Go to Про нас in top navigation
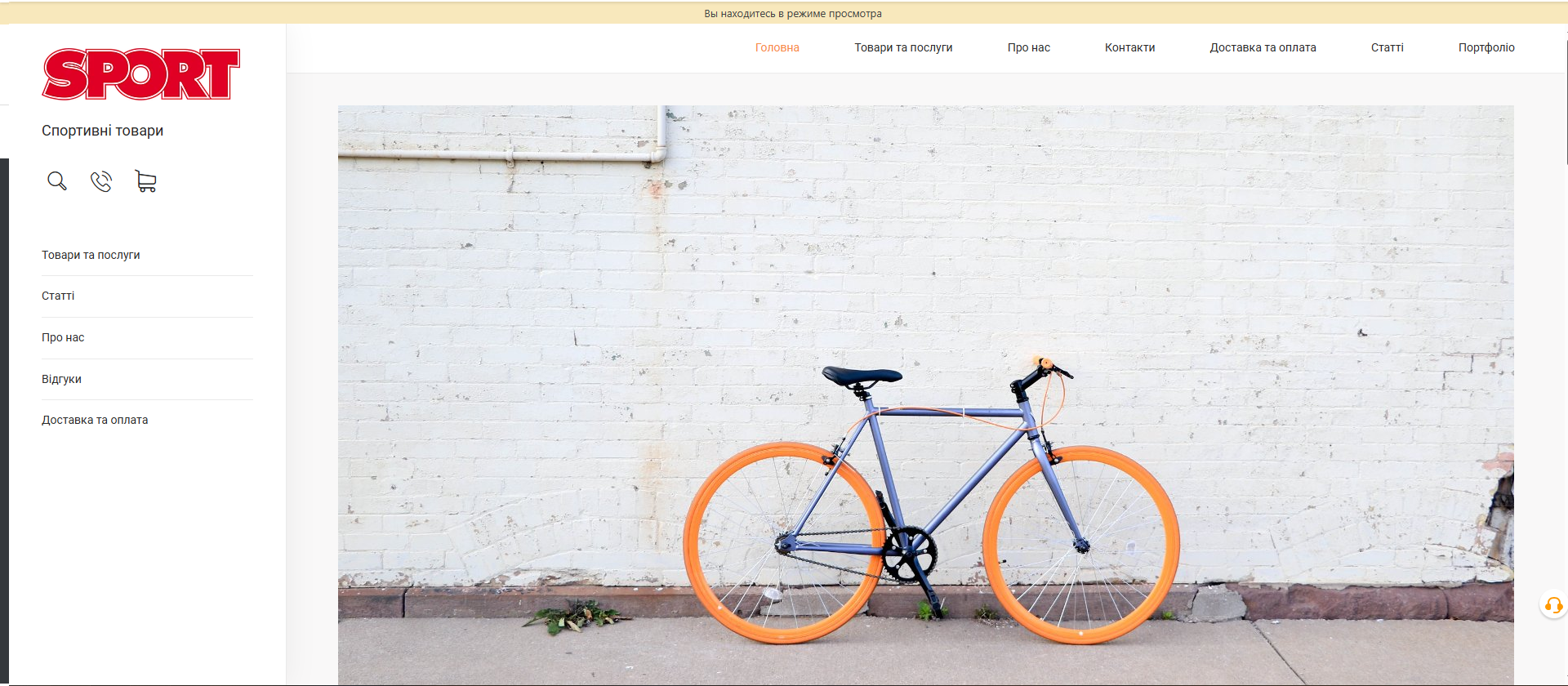This screenshot has width=1568, height=686. 1028,47
